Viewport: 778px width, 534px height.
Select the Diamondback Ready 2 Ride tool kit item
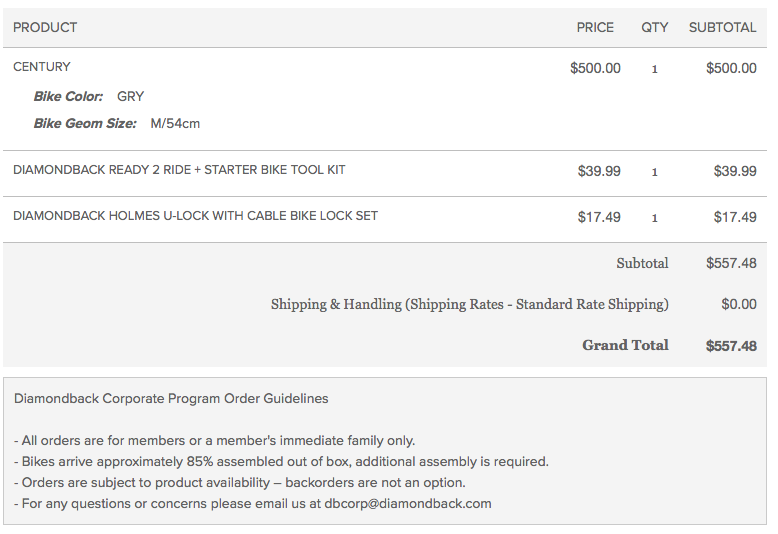tap(179, 170)
